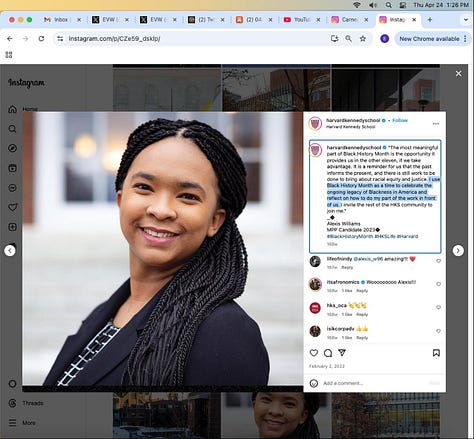Open Chrome profile avatar

click(384, 39)
